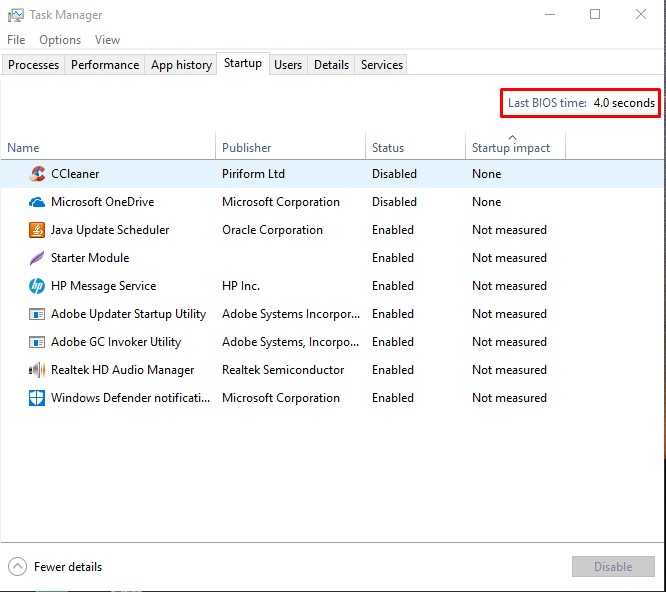Click Piriform Ltd publisher cell

[253, 174]
